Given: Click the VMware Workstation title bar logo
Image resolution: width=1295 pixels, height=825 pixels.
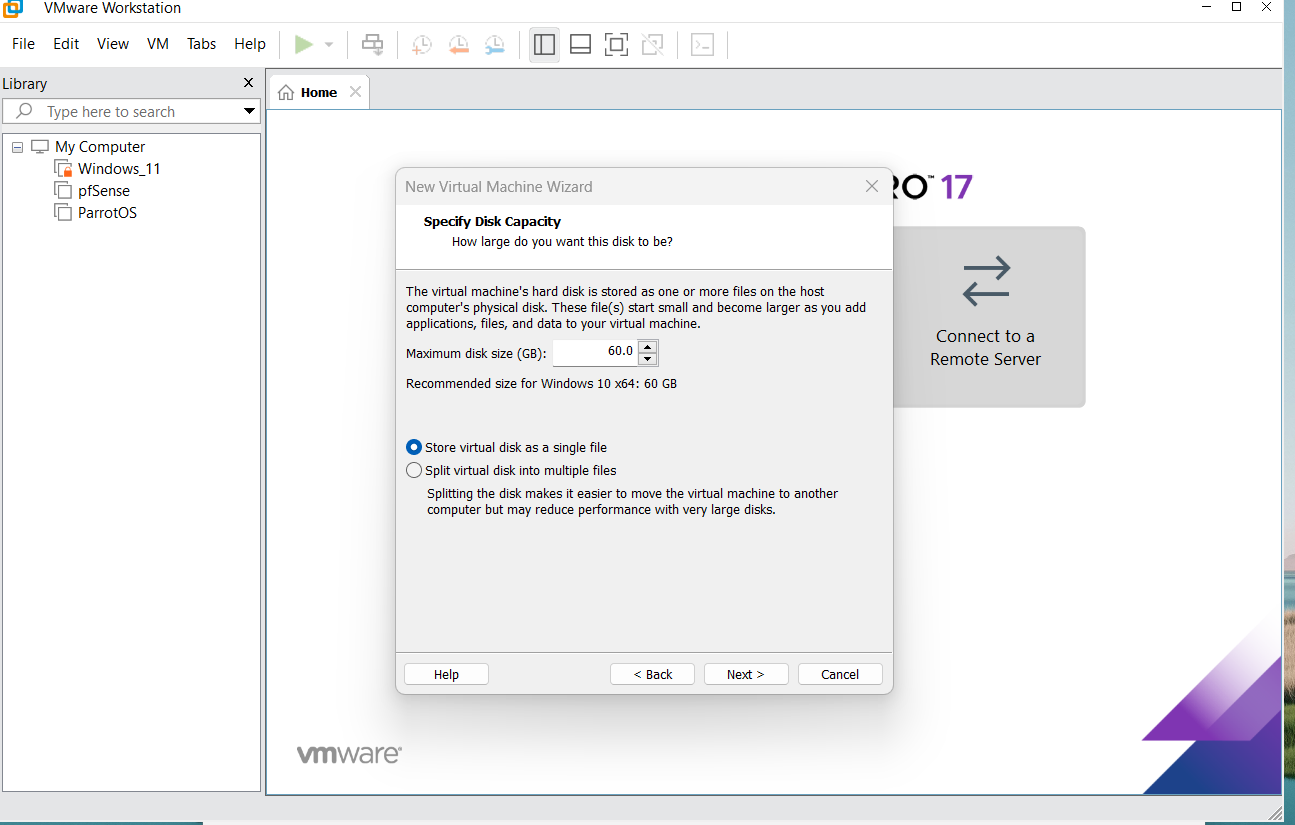Looking at the screenshot, I should coord(13,8).
